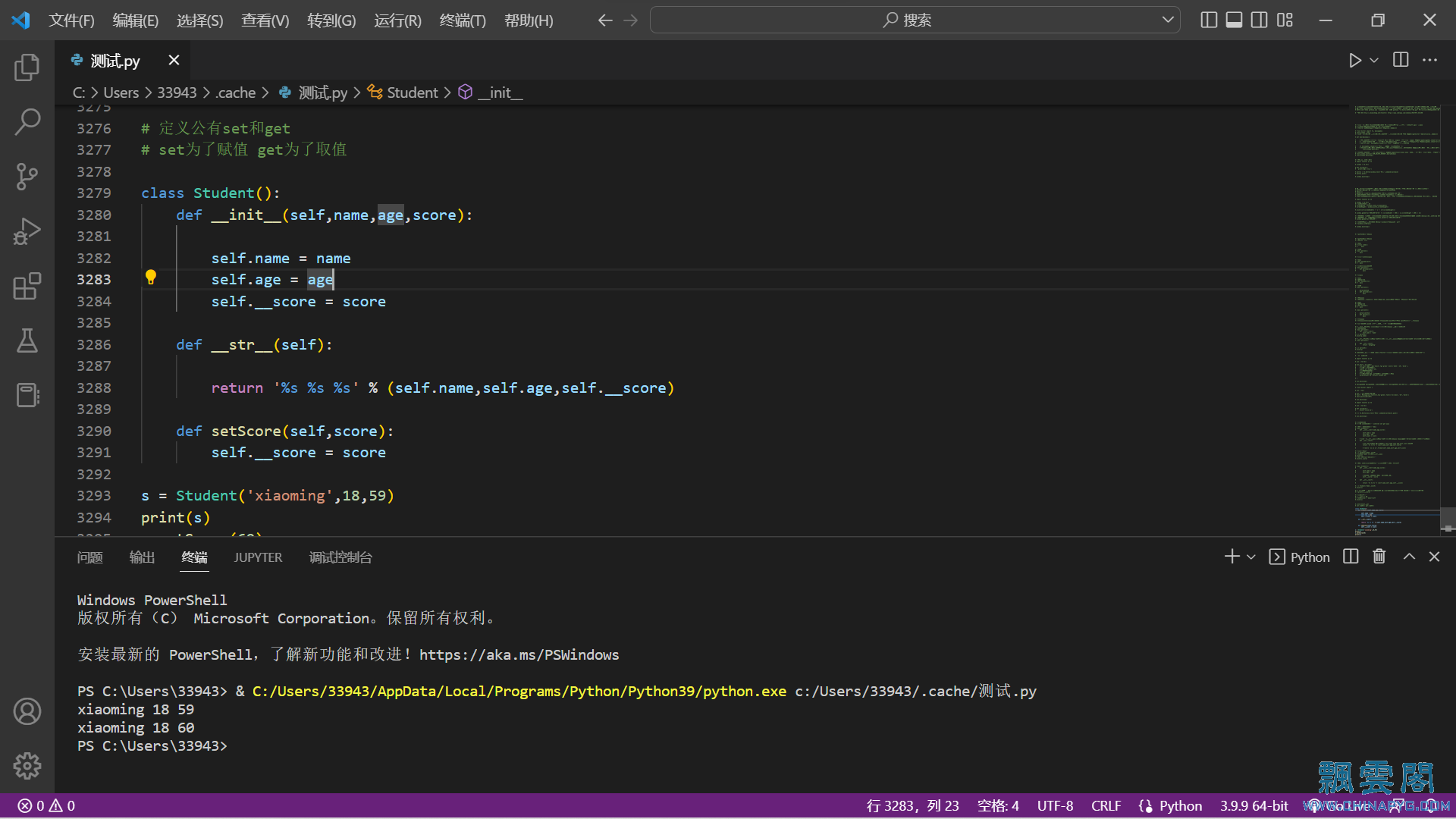Open the Search view in activity bar

click(x=27, y=121)
